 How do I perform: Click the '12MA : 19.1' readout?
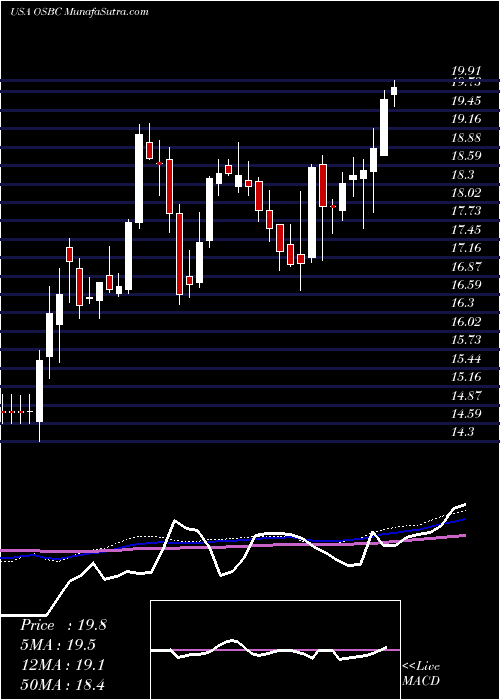[63, 666]
